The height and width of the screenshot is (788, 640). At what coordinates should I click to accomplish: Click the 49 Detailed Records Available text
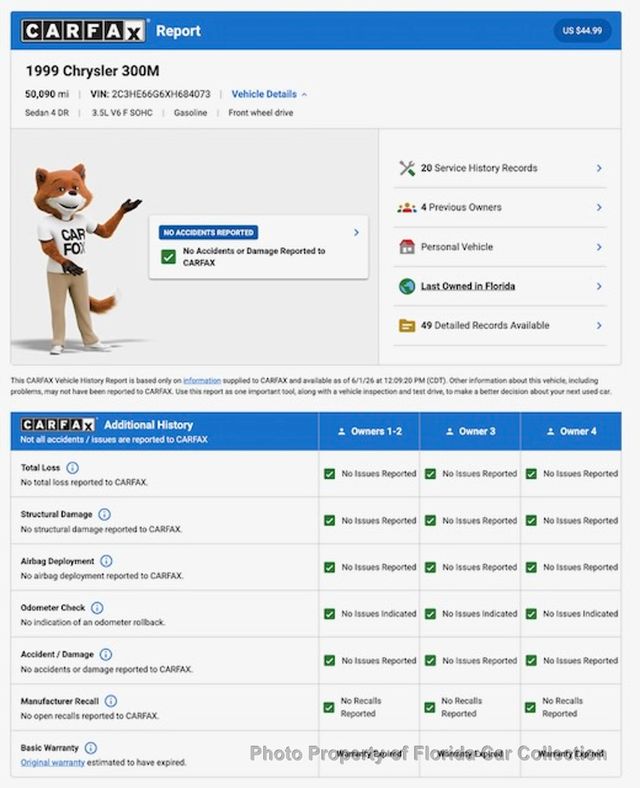coord(485,326)
